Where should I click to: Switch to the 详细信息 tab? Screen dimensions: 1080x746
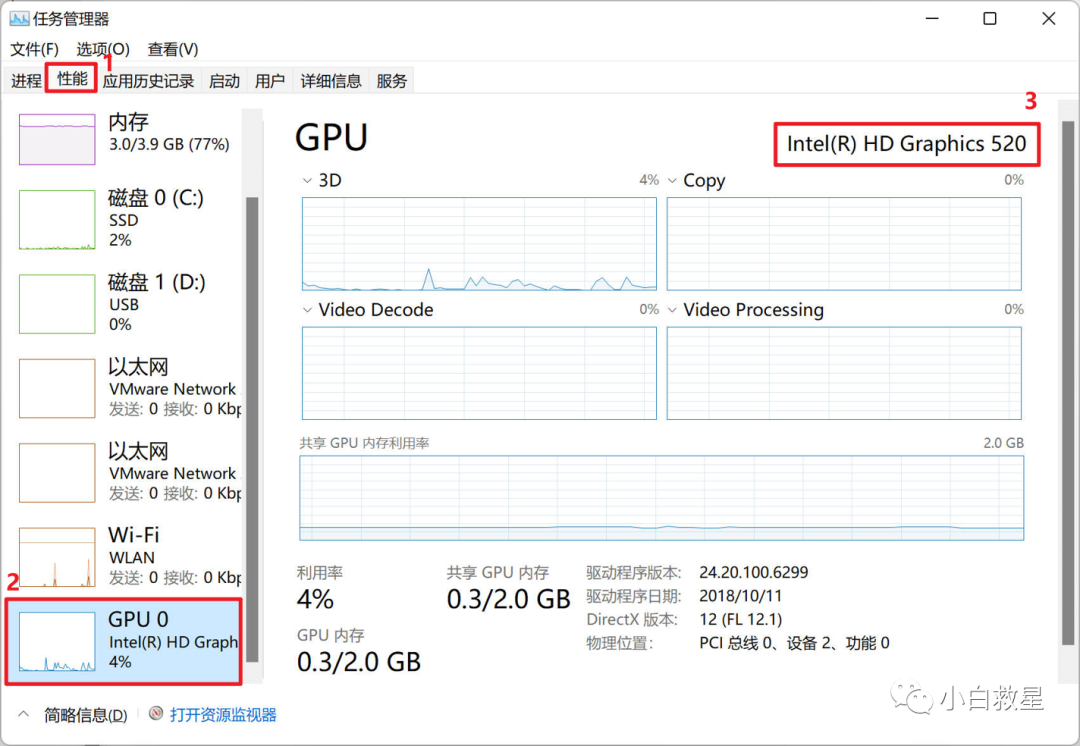(331, 81)
